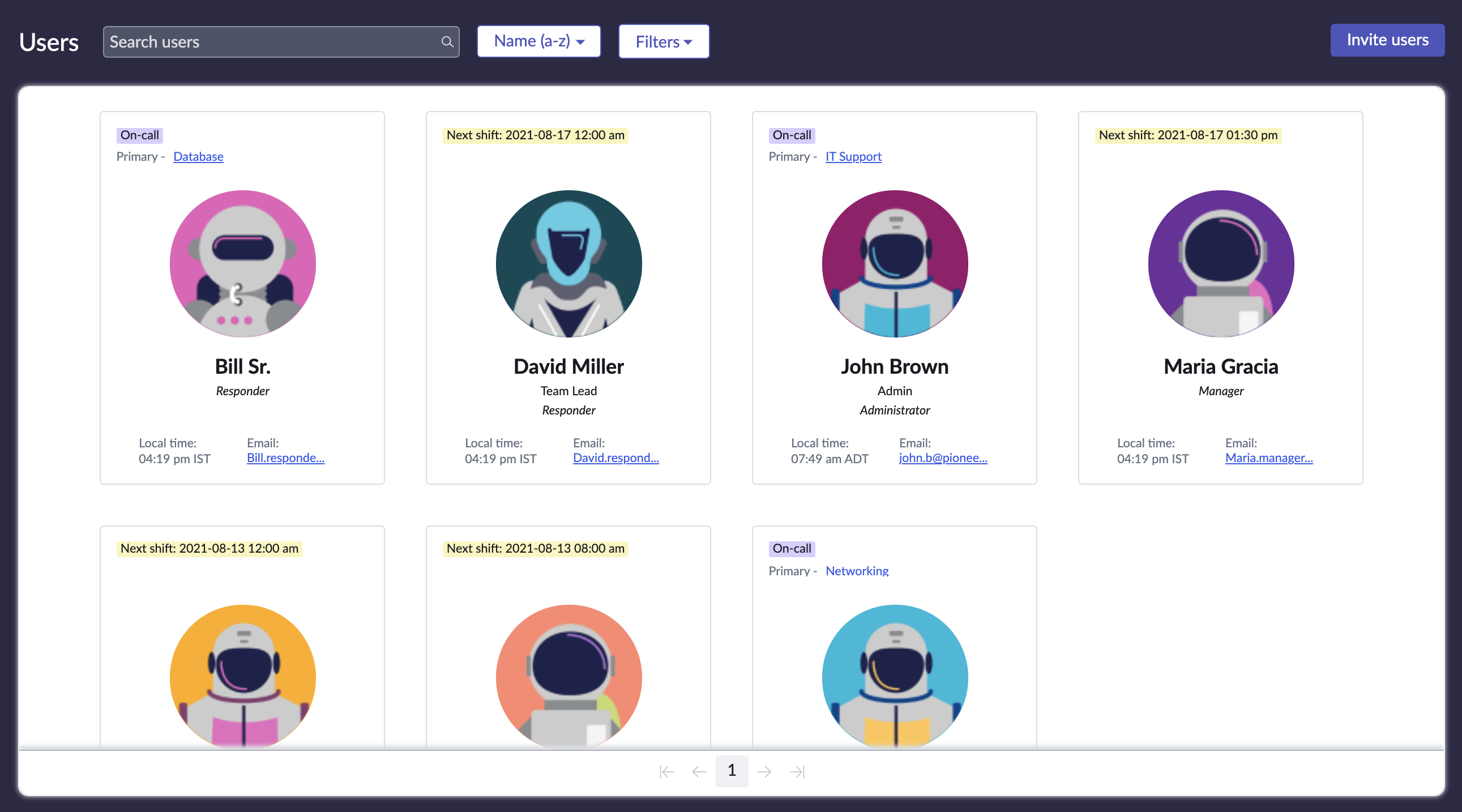This screenshot has width=1462, height=812.
Task: Click '07:49 am ADT' local time
Action: point(830,459)
